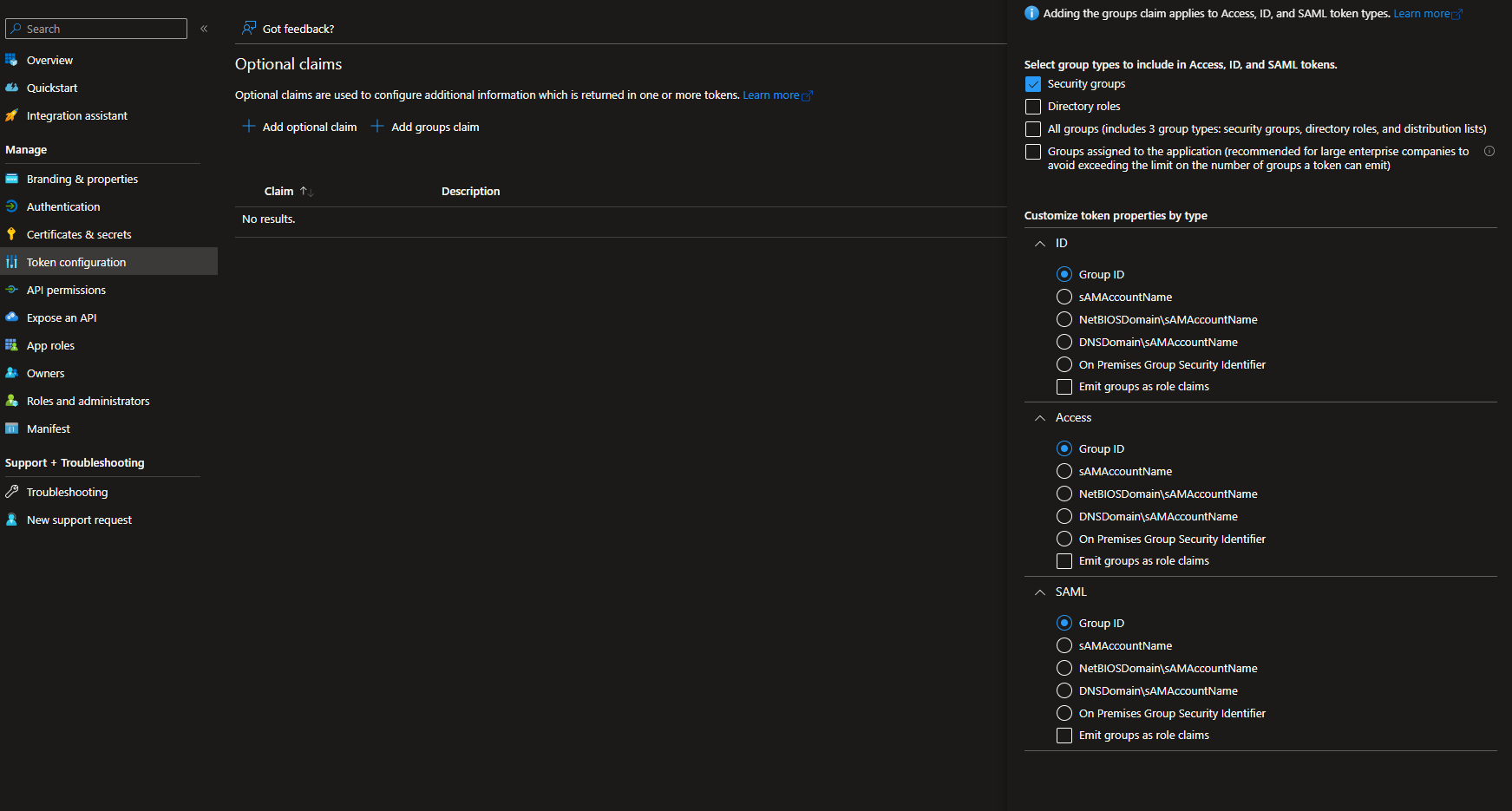Click the Quickstart cloud icon

(x=11, y=88)
